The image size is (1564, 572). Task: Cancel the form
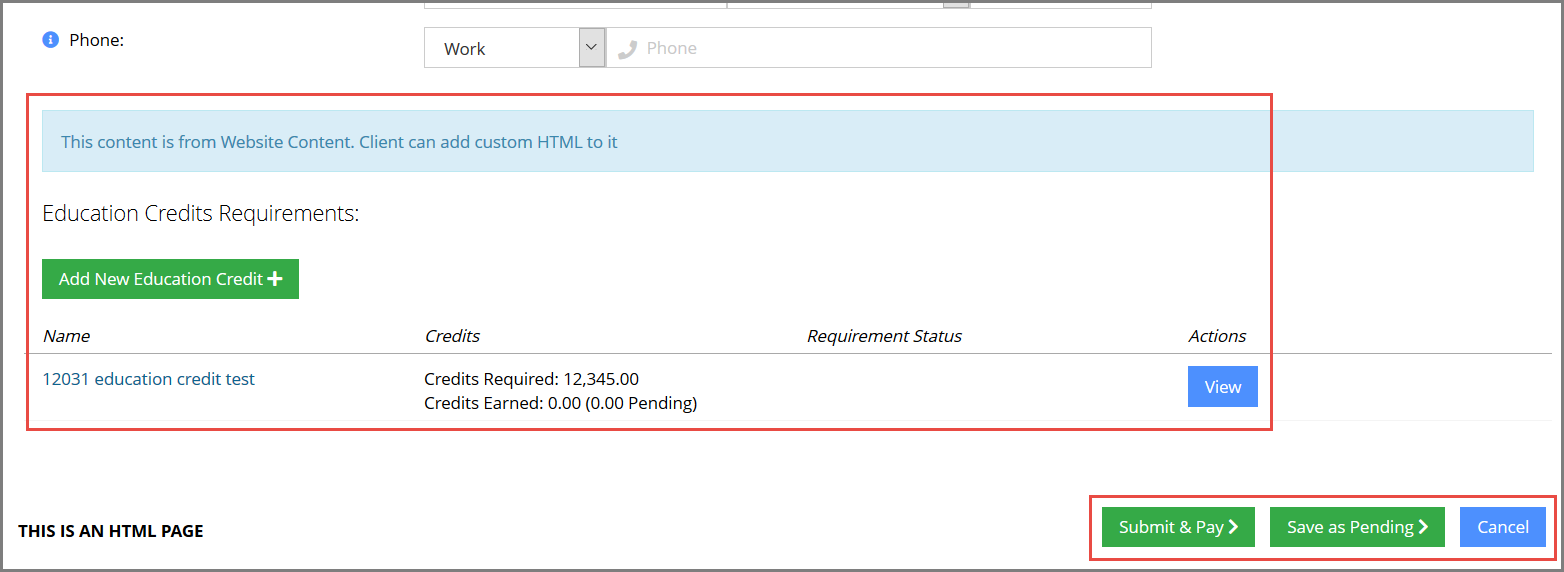[x=1503, y=527]
